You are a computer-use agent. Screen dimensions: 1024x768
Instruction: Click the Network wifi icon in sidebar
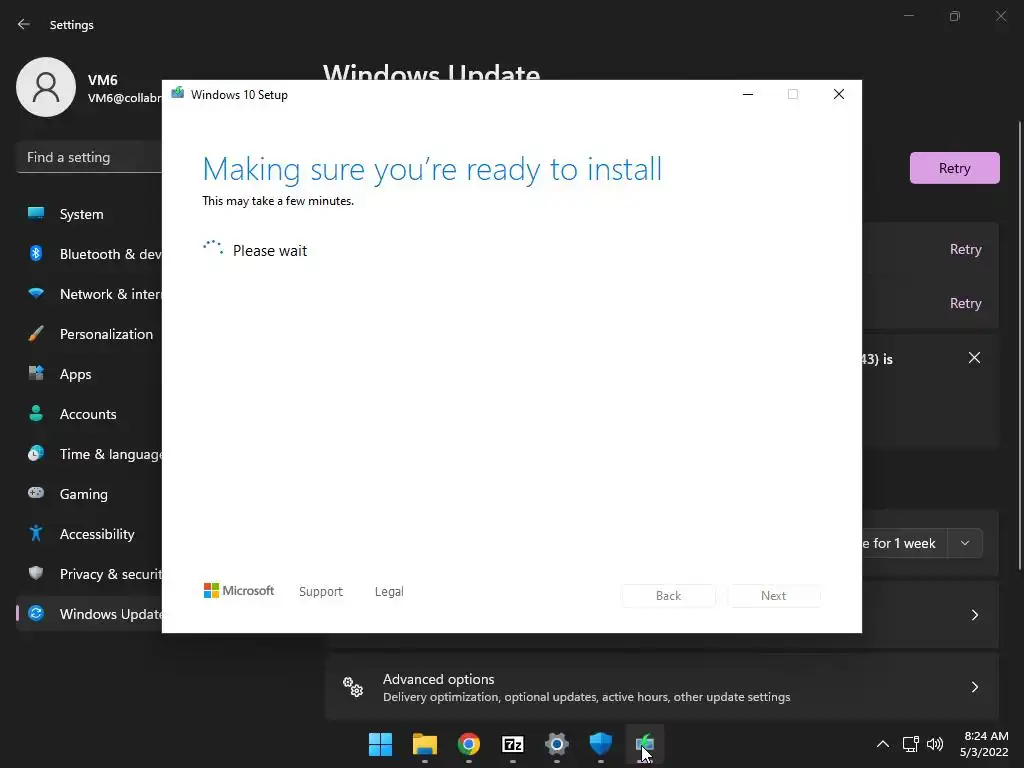[36, 293]
